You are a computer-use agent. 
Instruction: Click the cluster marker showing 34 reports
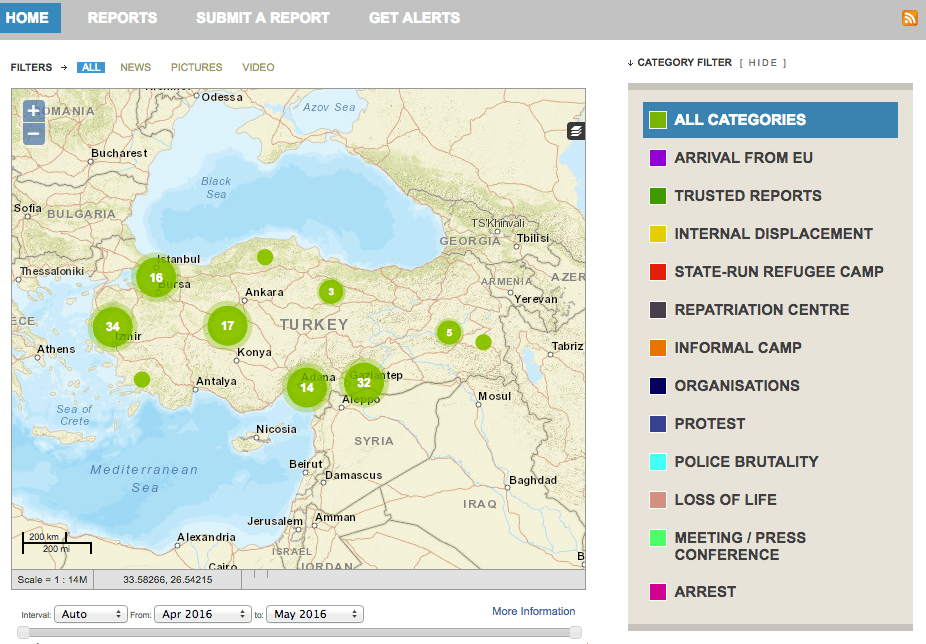pos(113,326)
